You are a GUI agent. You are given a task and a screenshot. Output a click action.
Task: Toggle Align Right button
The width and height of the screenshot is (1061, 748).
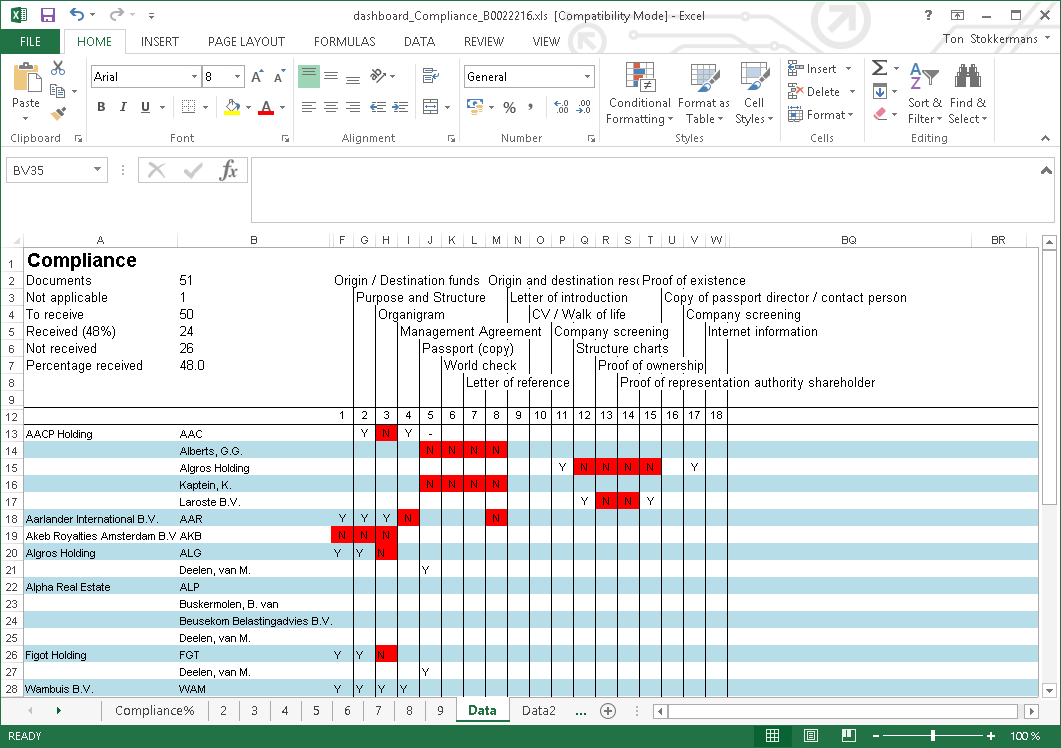coord(353,107)
